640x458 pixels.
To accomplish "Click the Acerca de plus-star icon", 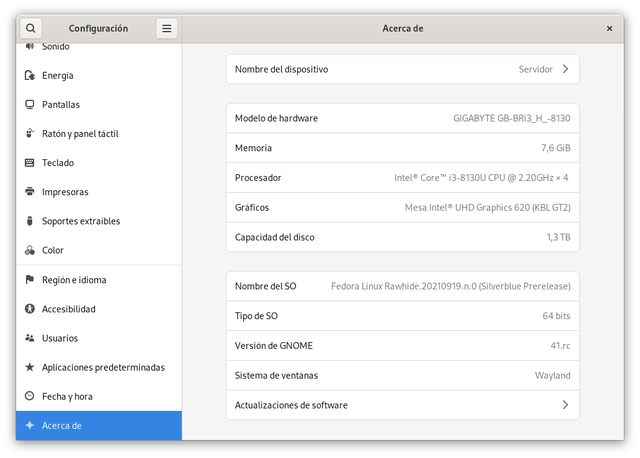I will click(30, 425).
